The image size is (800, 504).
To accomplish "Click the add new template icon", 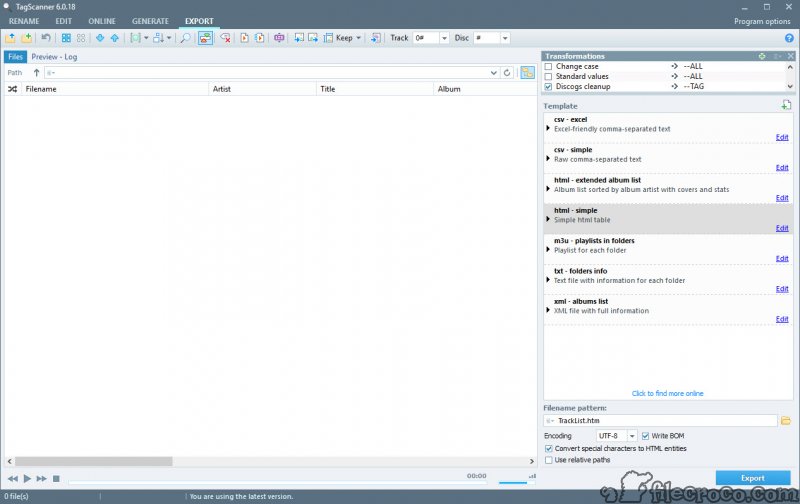I will pyautogui.click(x=786, y=105).
